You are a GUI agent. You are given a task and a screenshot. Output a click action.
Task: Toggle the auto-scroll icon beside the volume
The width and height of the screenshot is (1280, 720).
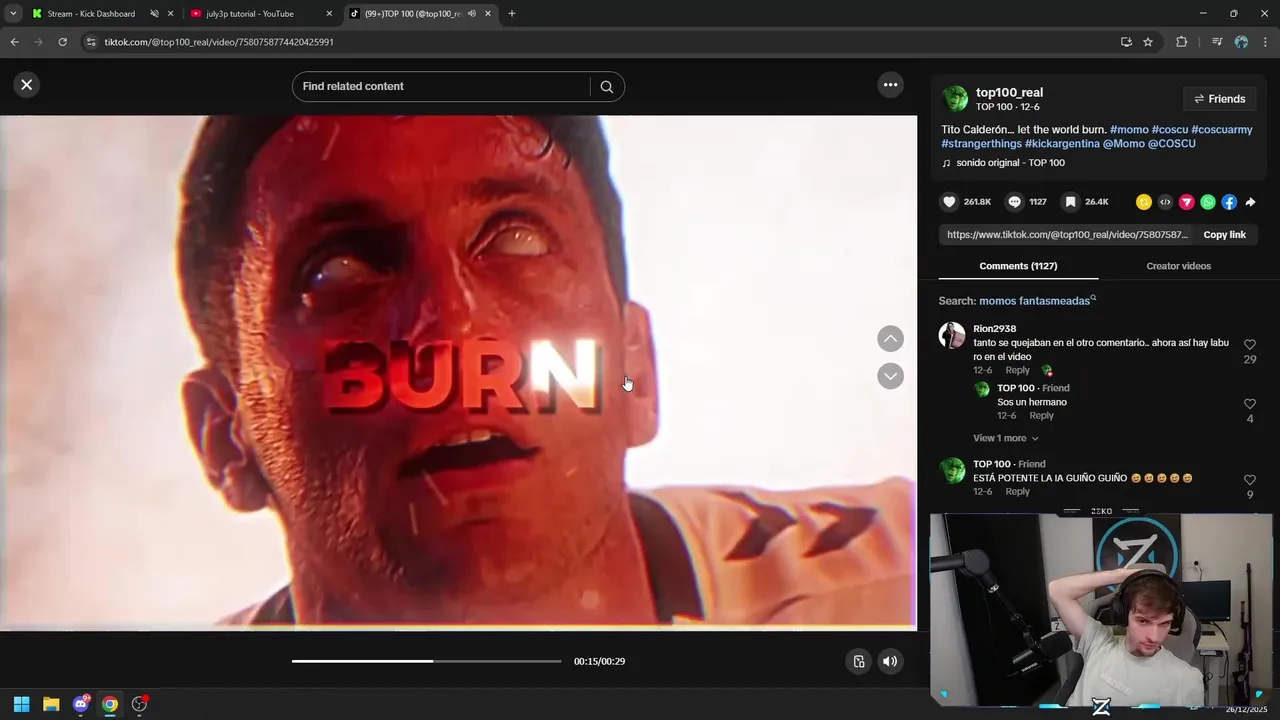pyautogui.click(x=858, y=661)
